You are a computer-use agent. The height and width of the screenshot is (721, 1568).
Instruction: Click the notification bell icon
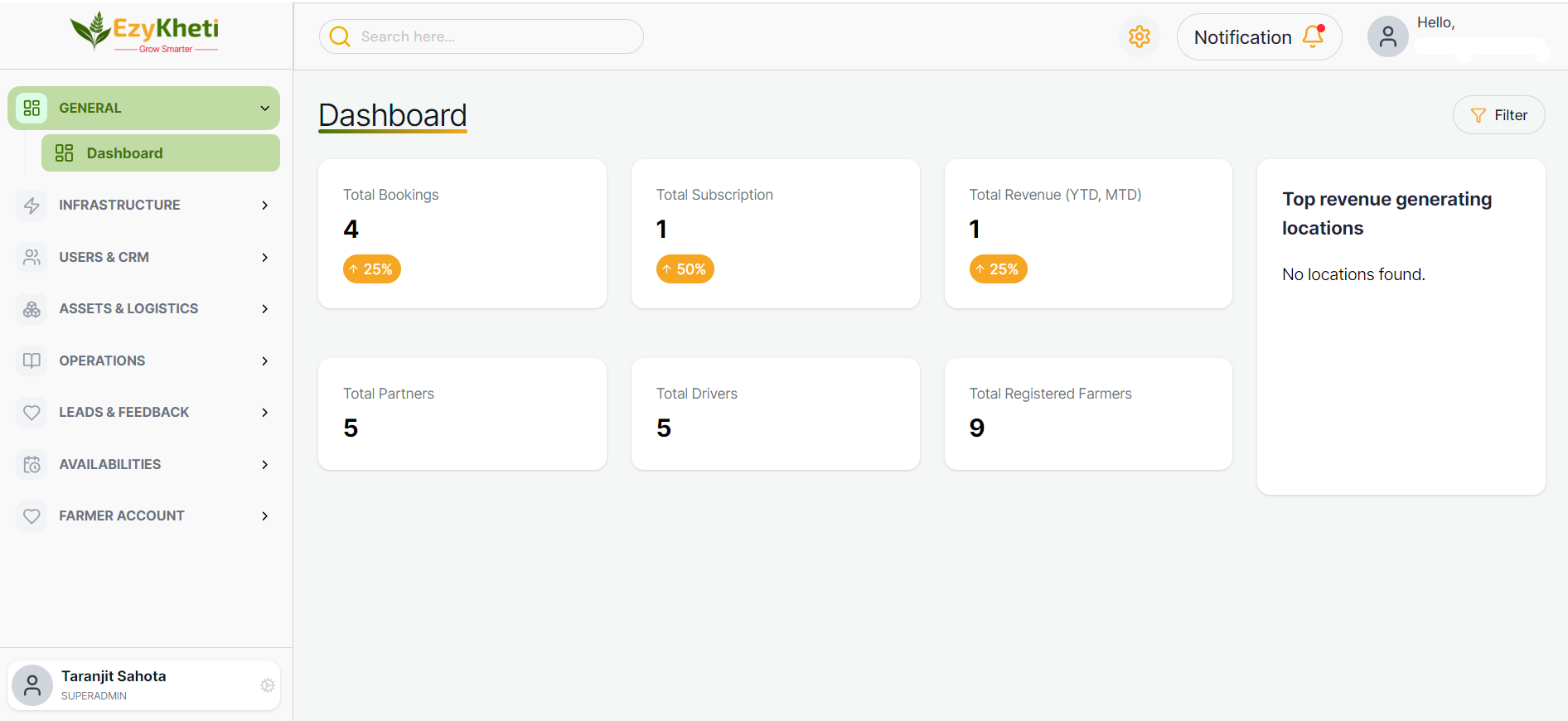[x=1314, y=36]
